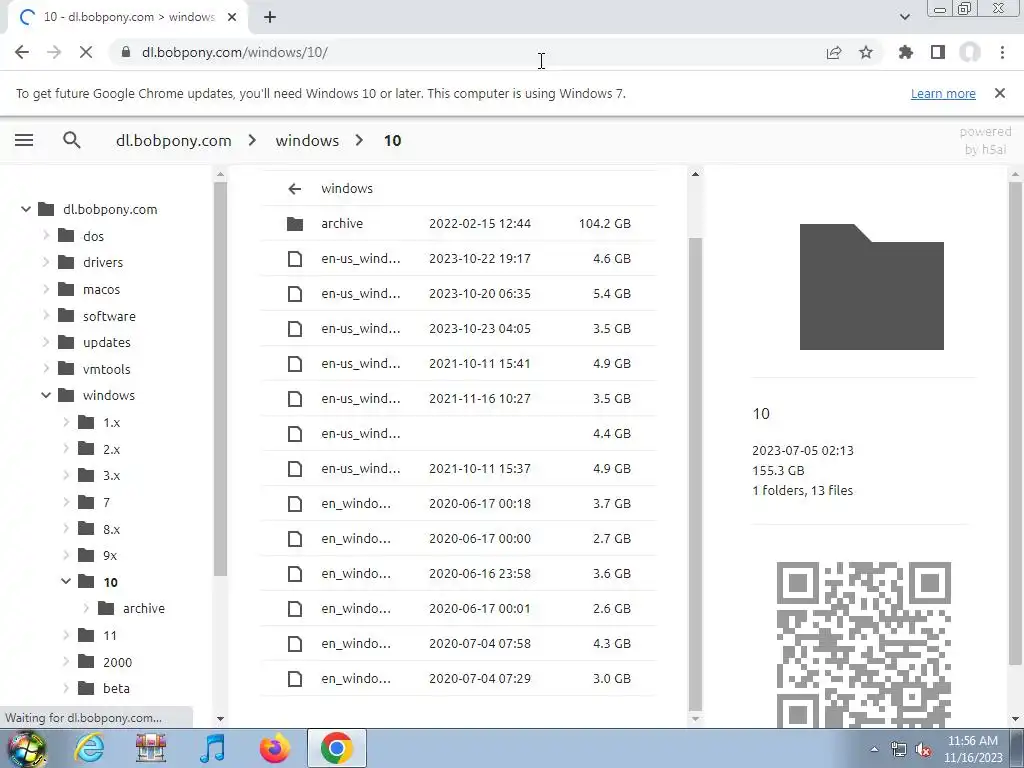
Task: Open the share this page icon
Action: 834,52
